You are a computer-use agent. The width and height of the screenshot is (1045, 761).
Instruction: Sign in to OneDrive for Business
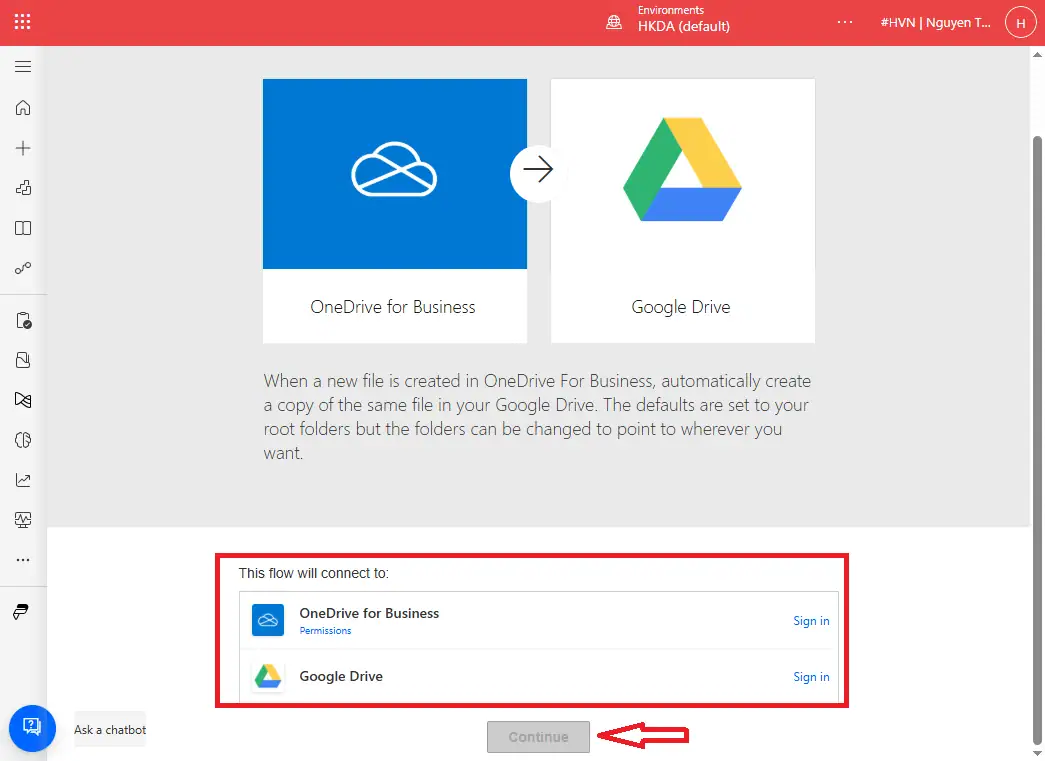pos(811,621)
